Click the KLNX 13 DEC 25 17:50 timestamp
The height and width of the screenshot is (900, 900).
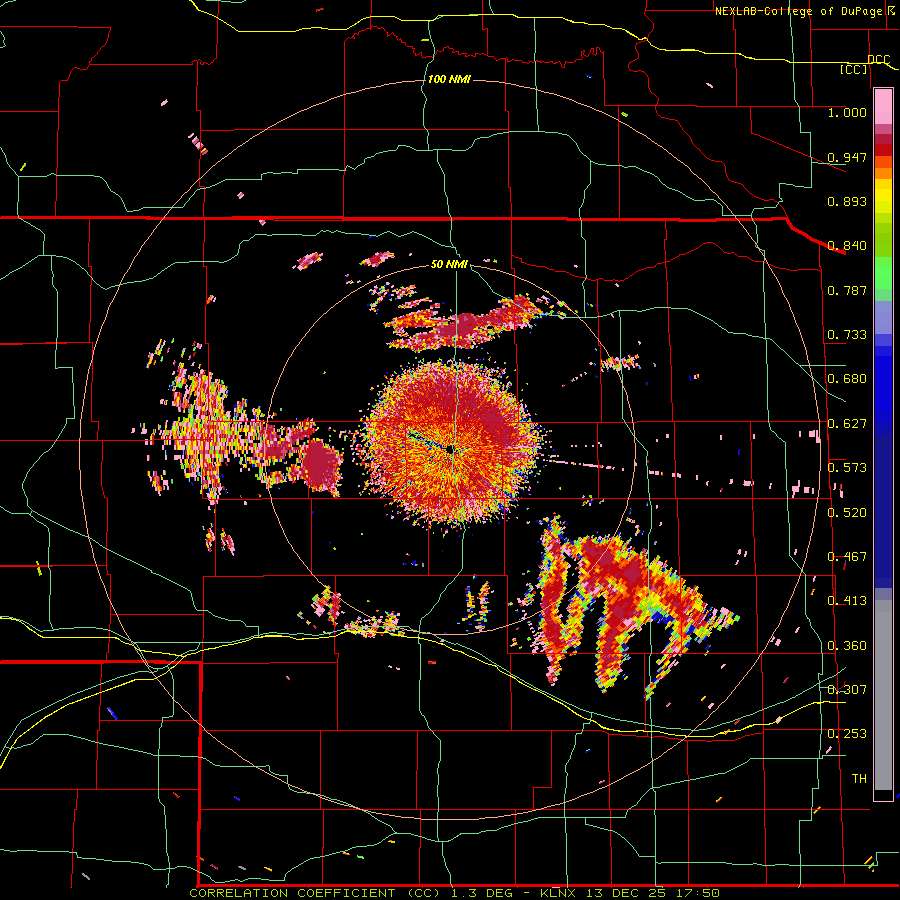click(630, 893)
